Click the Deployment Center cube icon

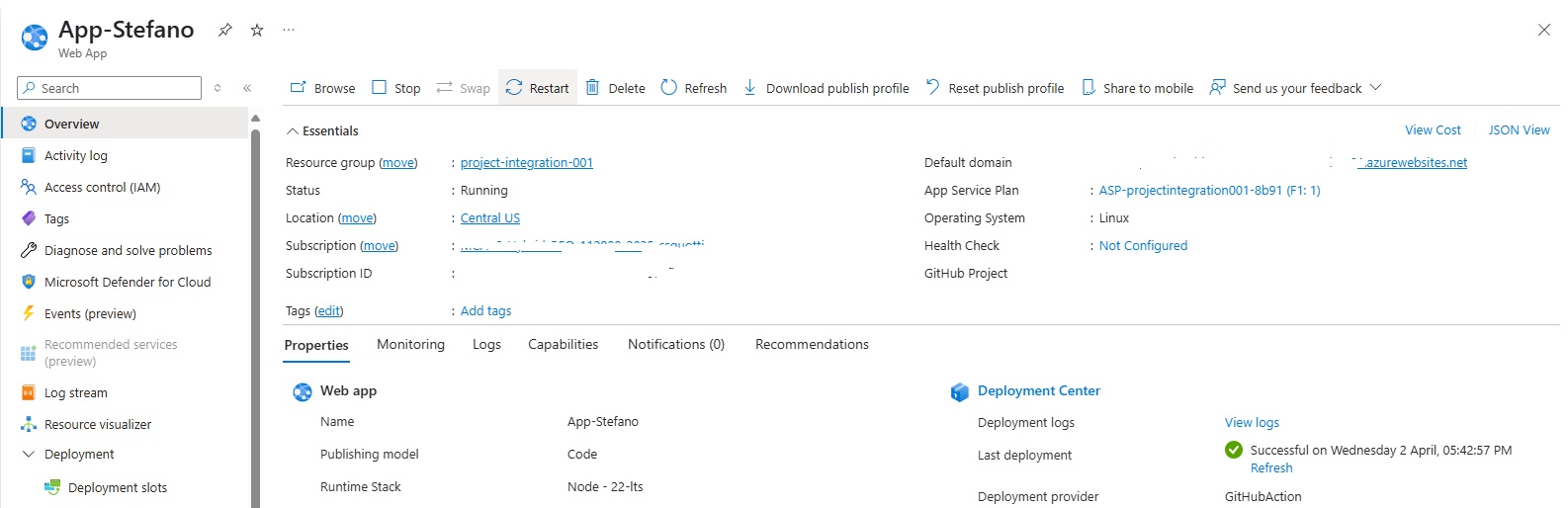pyautogui.click(x=959, y=392)
